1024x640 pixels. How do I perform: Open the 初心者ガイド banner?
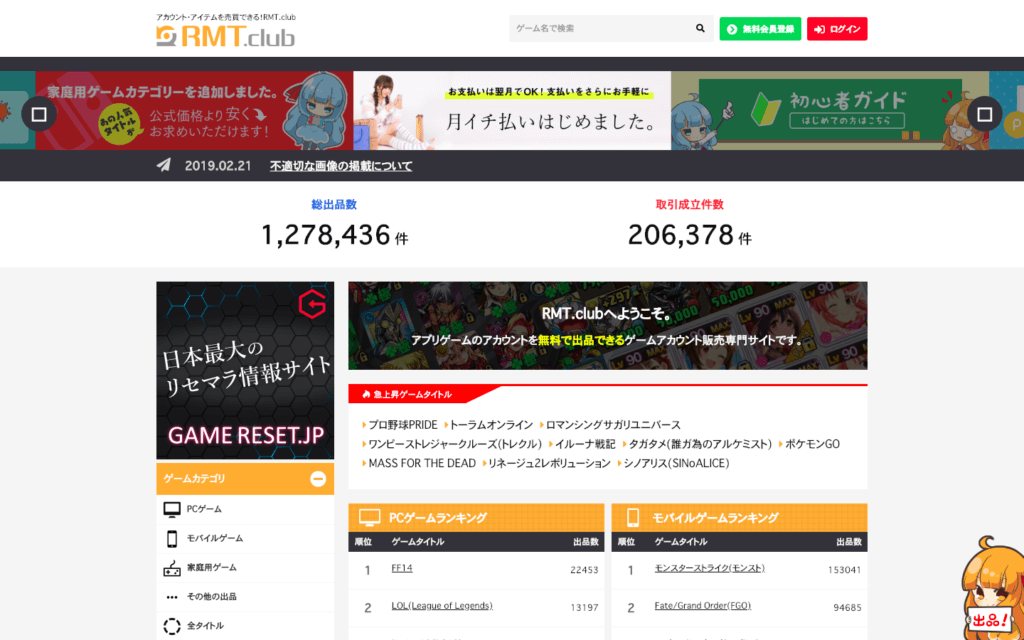[830, 110]
